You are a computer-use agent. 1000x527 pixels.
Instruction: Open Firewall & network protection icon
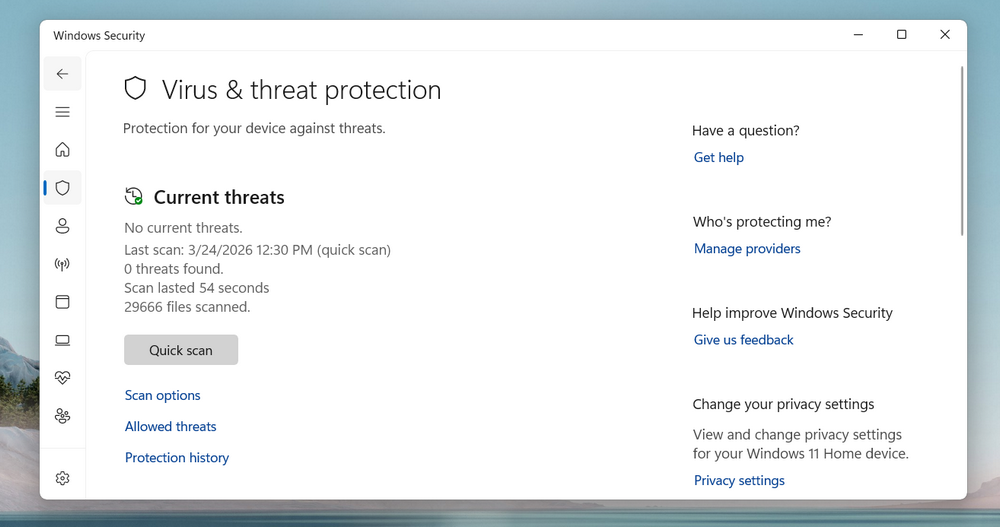click(x=62, y=264)
